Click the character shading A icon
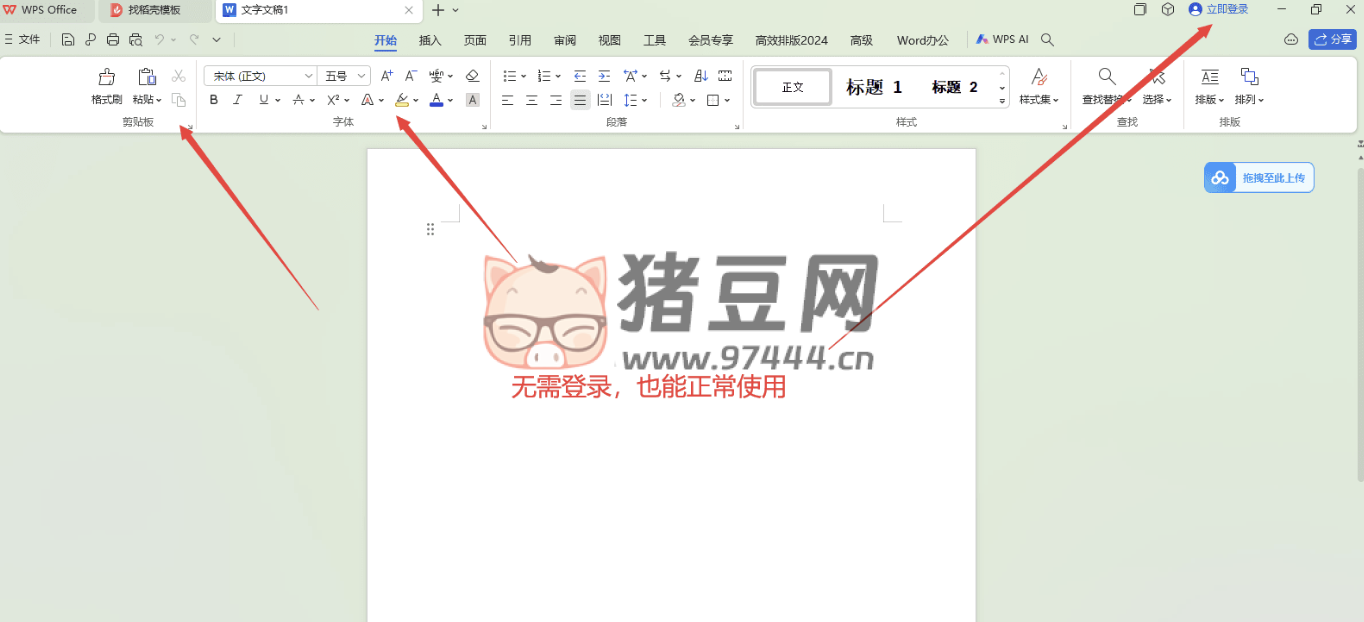Screen dimensions: 1364x622 point(473,100)
